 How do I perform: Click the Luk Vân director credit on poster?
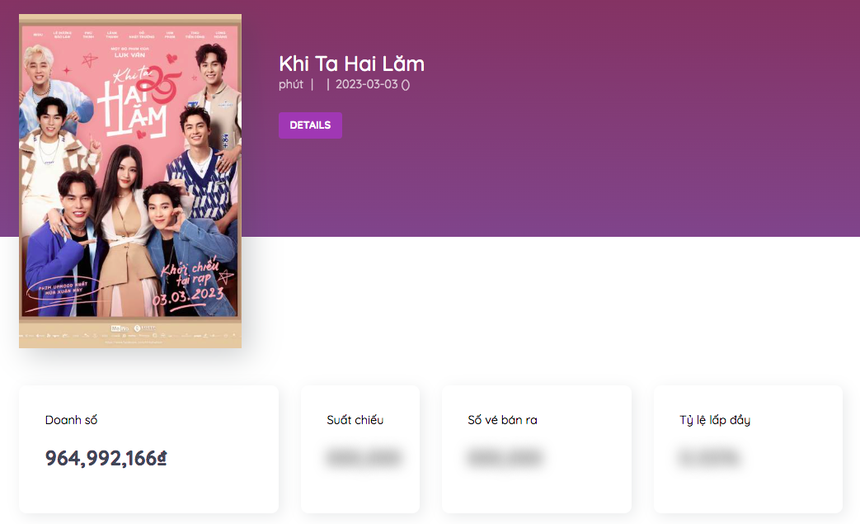click(130, 55)
